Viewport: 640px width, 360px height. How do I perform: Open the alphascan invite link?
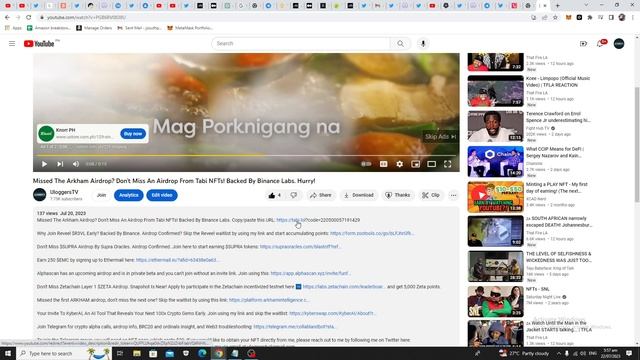tap(310, 273)
